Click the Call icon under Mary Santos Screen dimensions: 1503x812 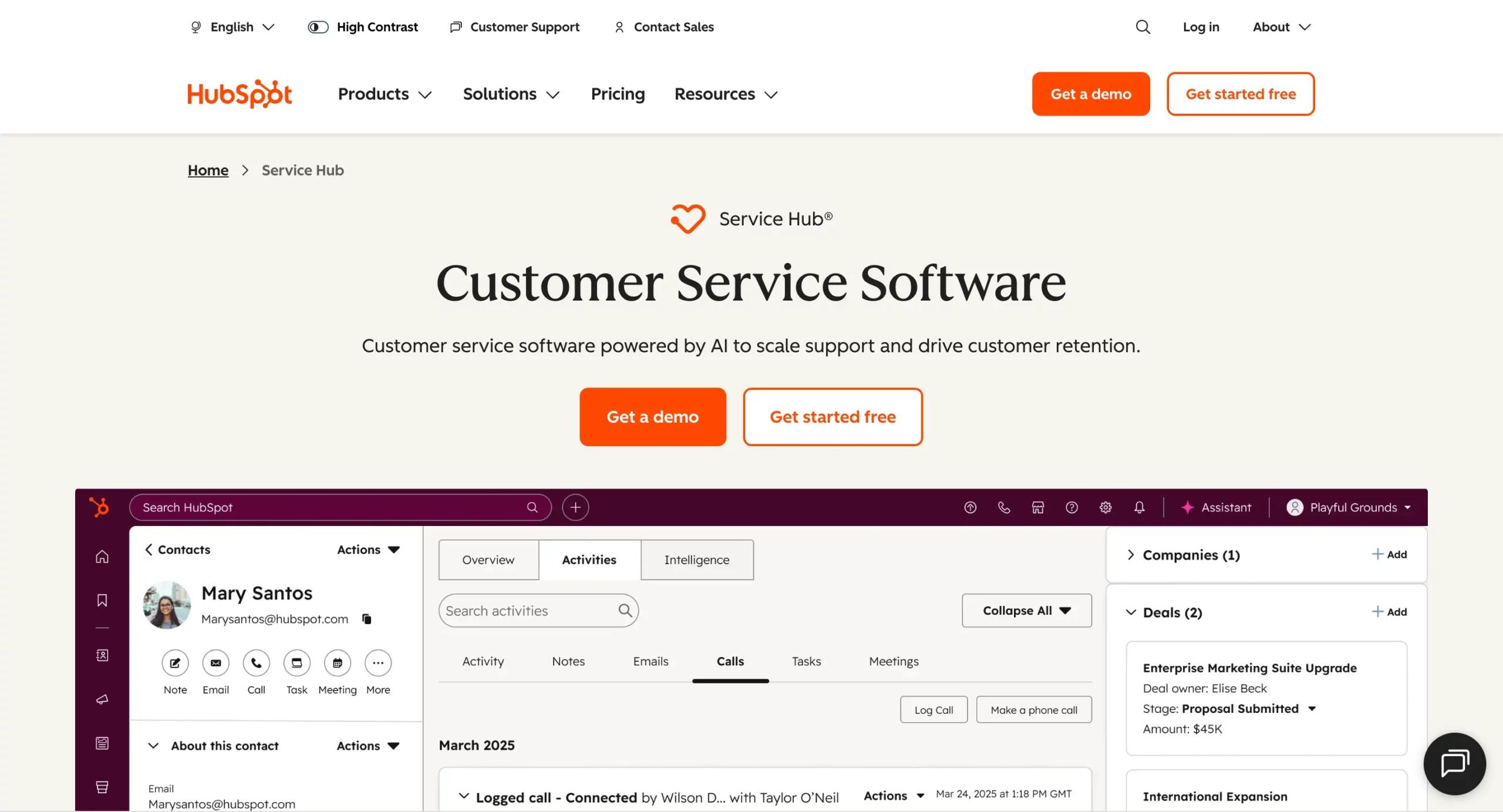(x=256, y=663)
